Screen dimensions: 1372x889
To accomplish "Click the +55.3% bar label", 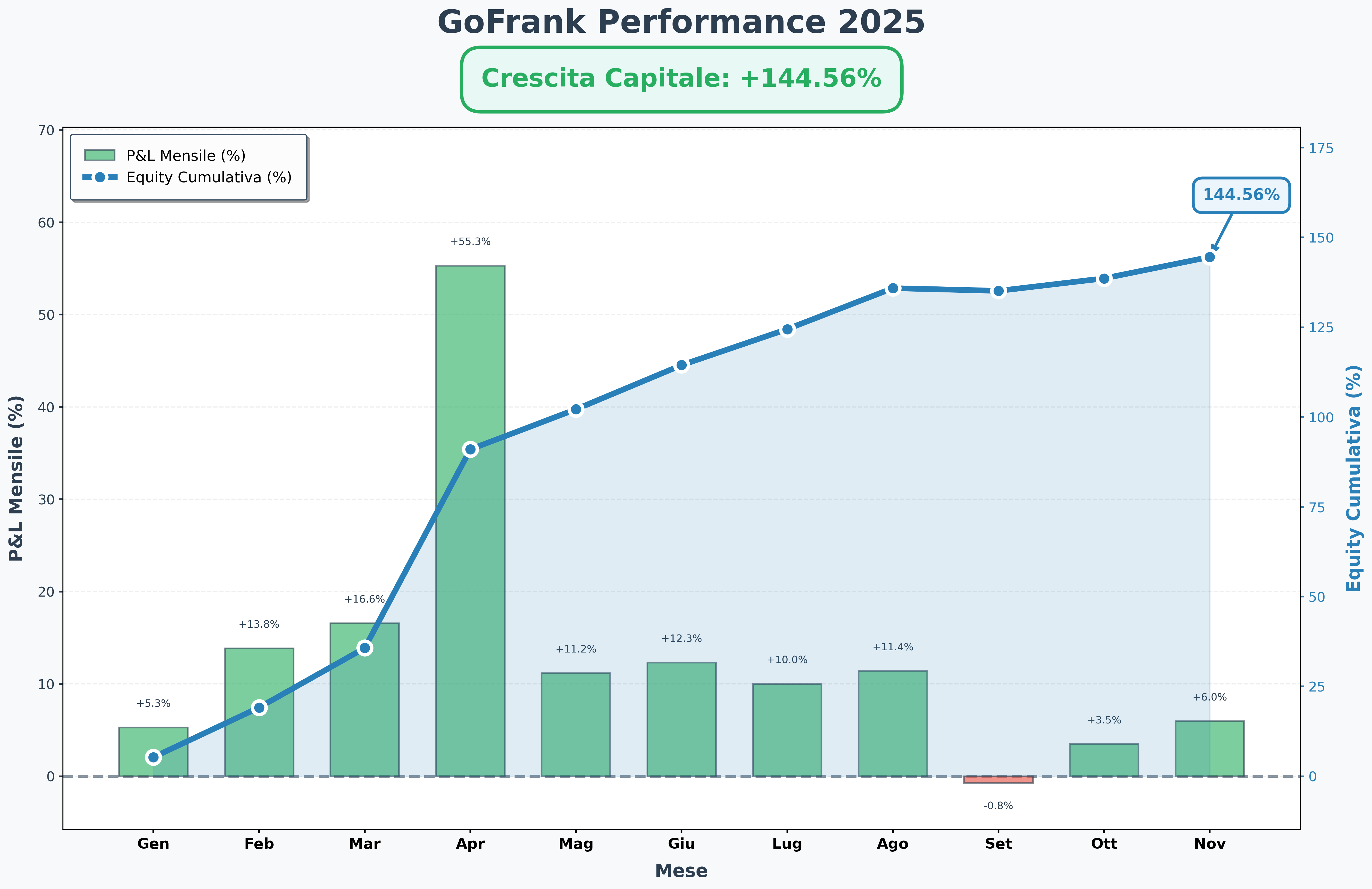I will [470, 242].
